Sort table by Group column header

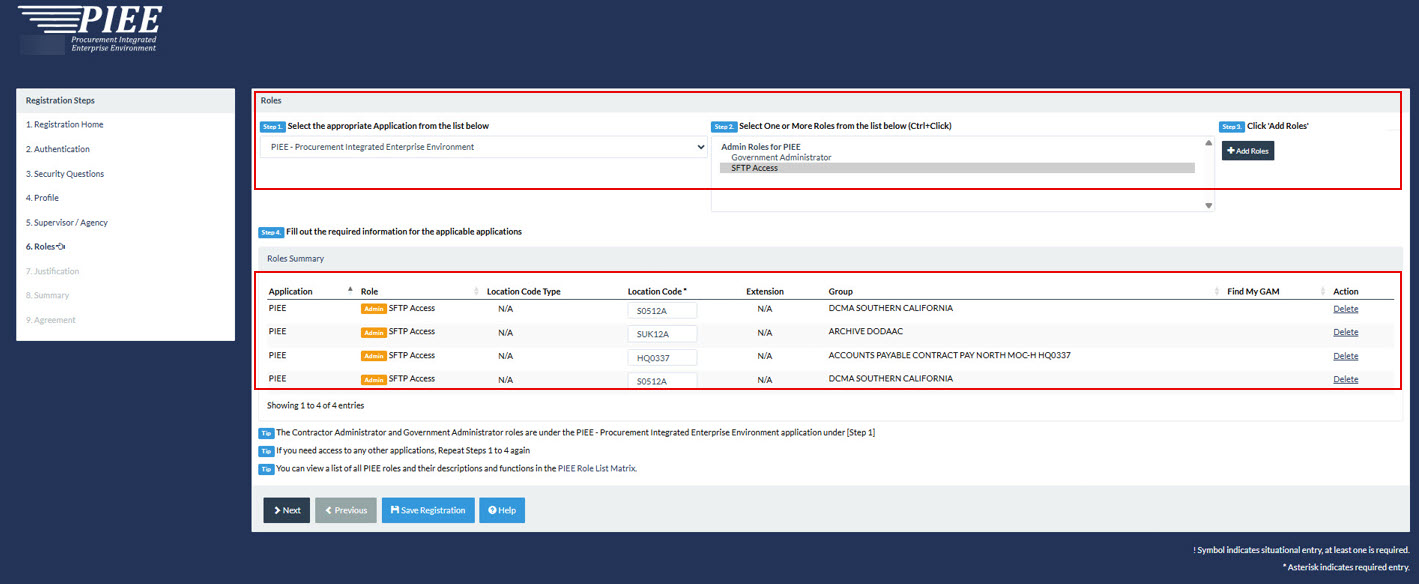840,291
